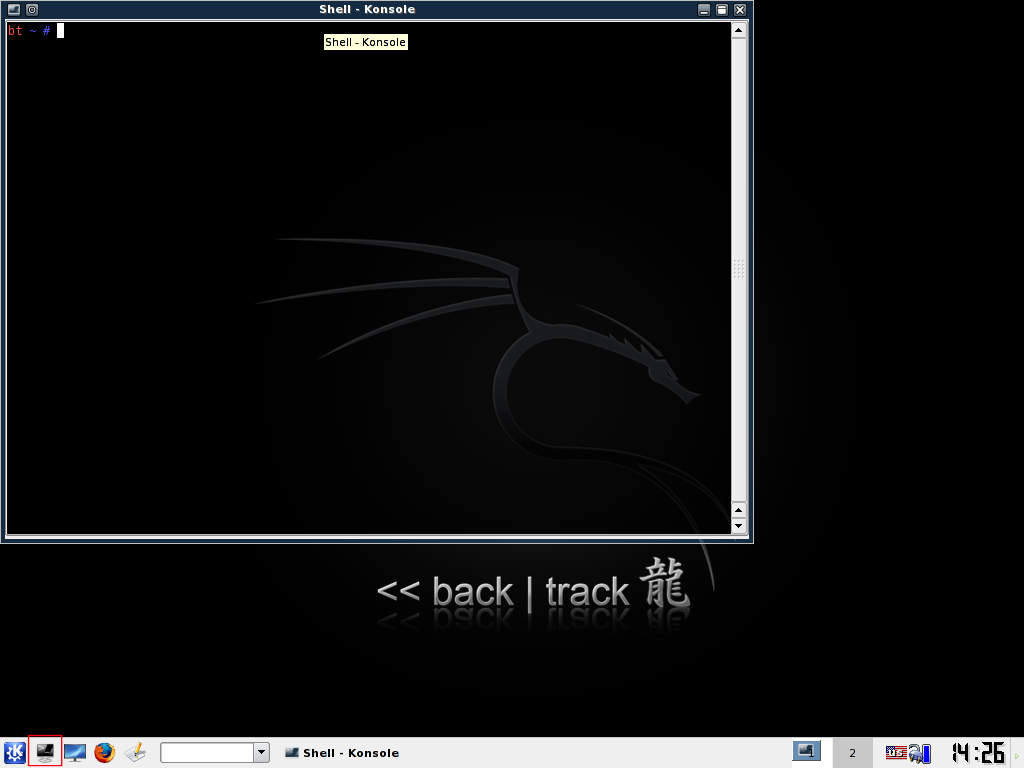
Task: Click the bottom scroll-down arrow in Konsole
Action: 739,526
